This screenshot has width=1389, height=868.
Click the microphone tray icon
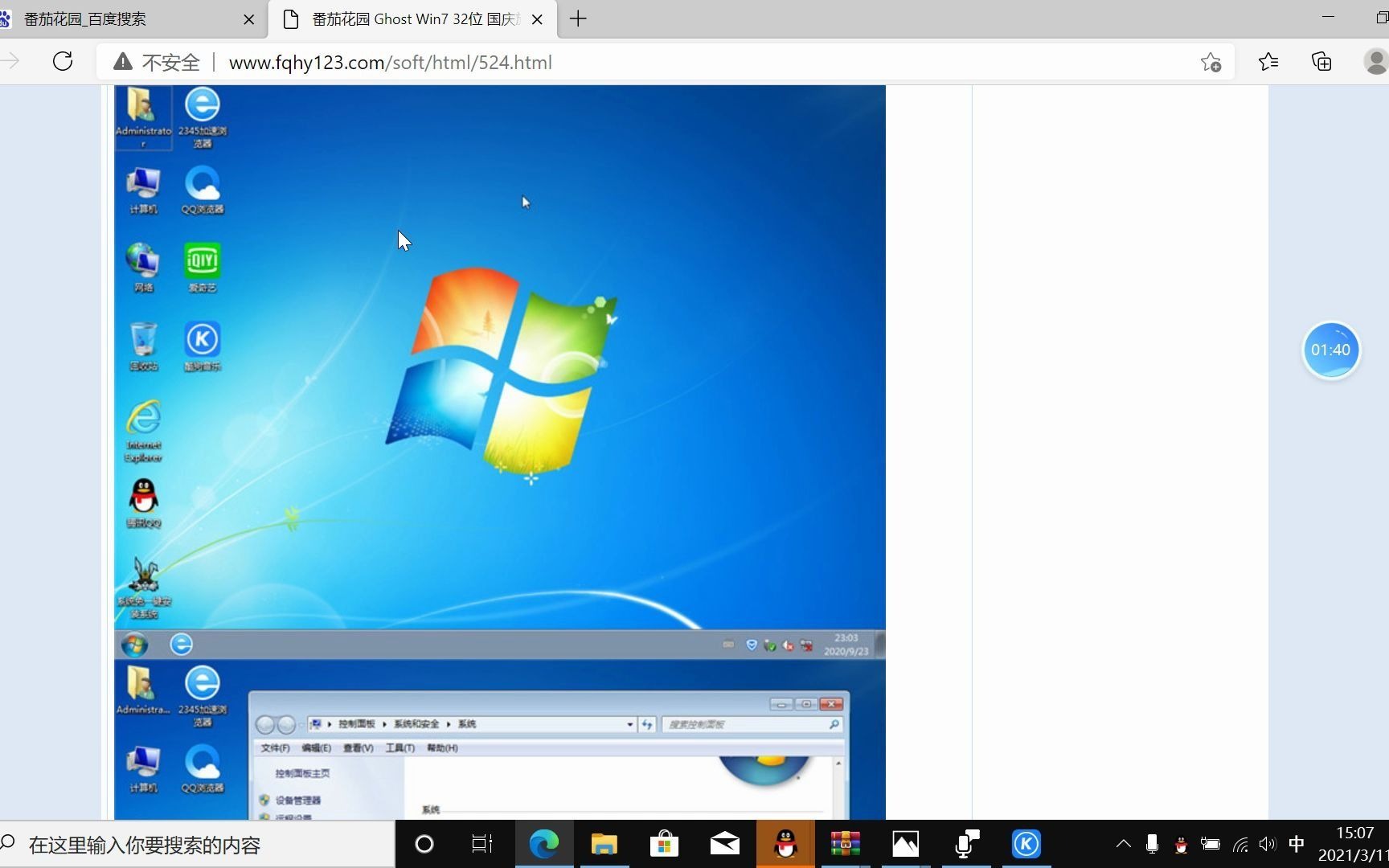point(1152,844)
